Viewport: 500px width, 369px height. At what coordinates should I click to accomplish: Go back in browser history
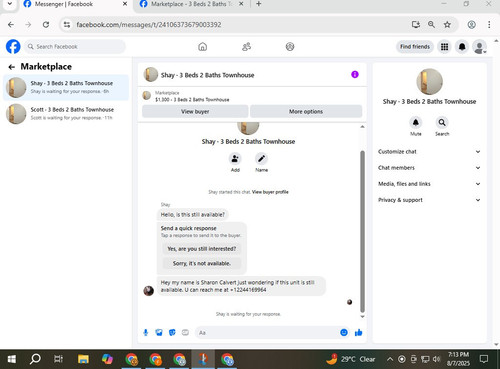(x=11, y=25)
